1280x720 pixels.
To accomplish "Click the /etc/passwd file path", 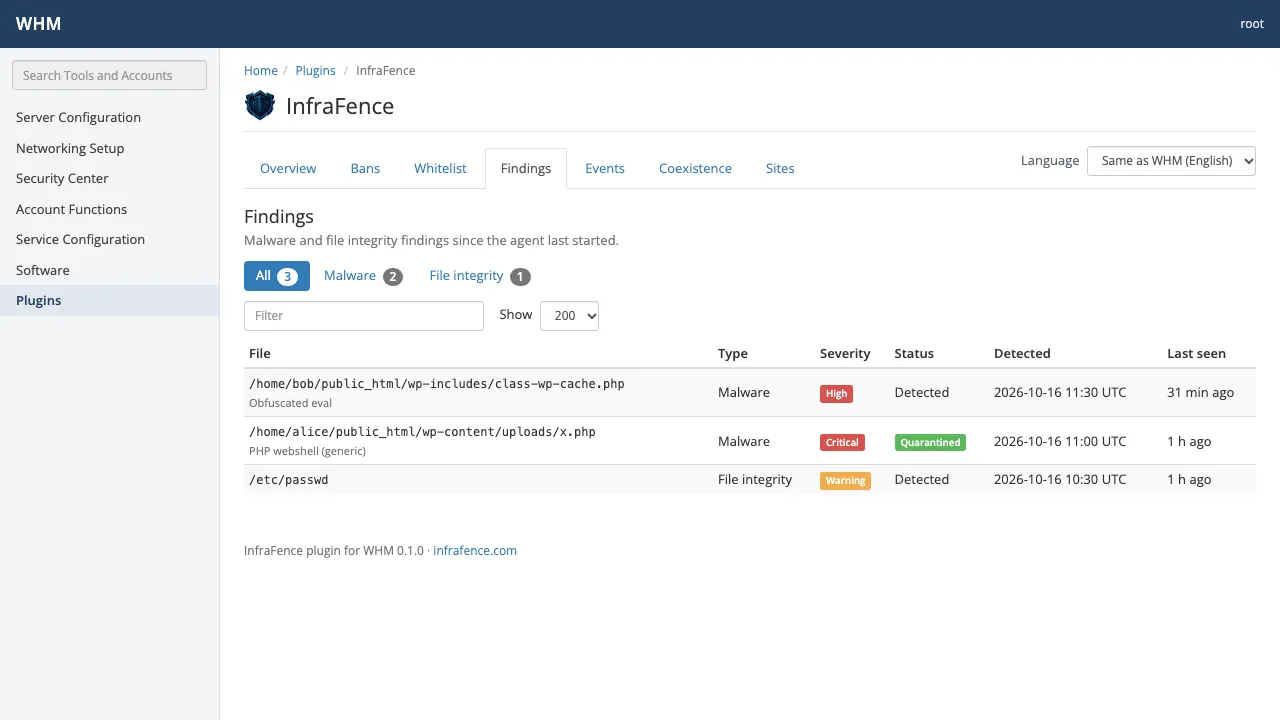I will point(289,480).
